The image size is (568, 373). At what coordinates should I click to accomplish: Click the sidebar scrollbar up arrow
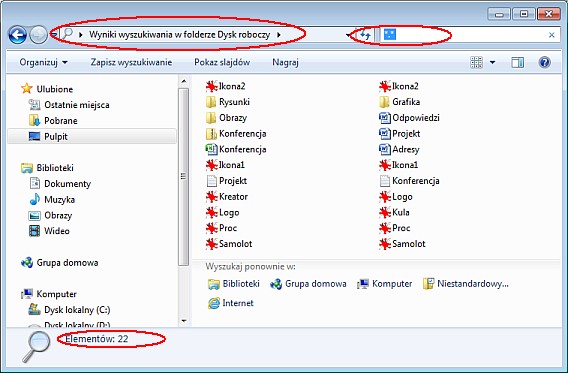pos(184,81)
